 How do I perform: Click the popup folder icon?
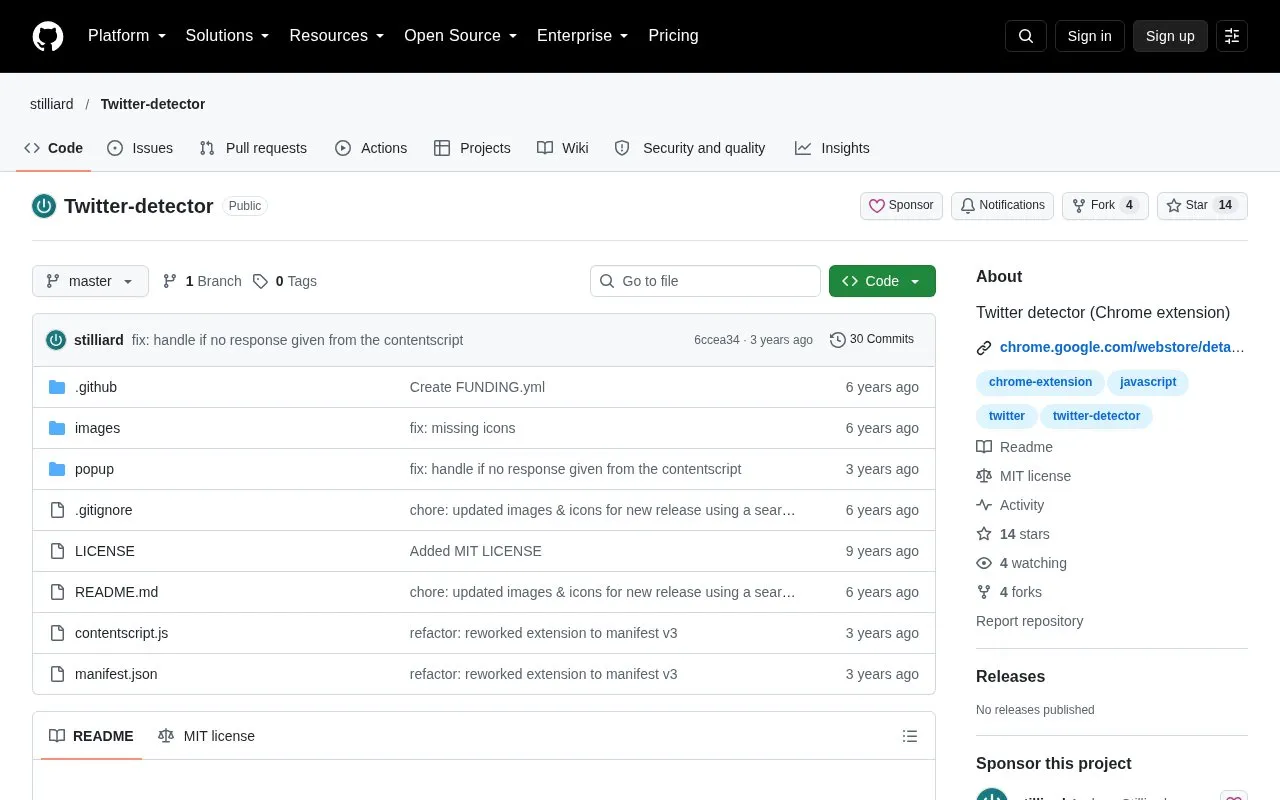tap(57, 469)
